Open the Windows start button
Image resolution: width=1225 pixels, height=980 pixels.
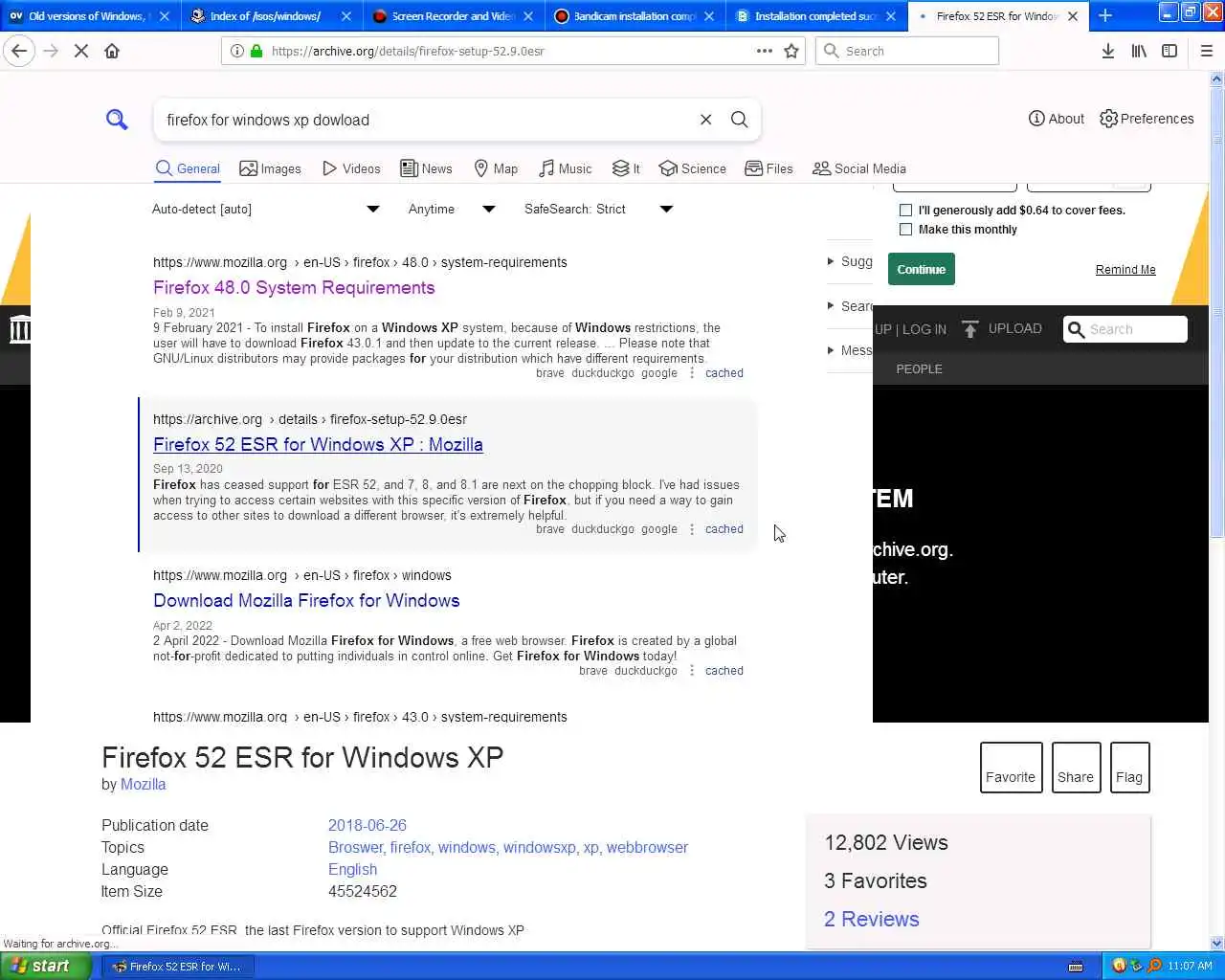point(46,967)
